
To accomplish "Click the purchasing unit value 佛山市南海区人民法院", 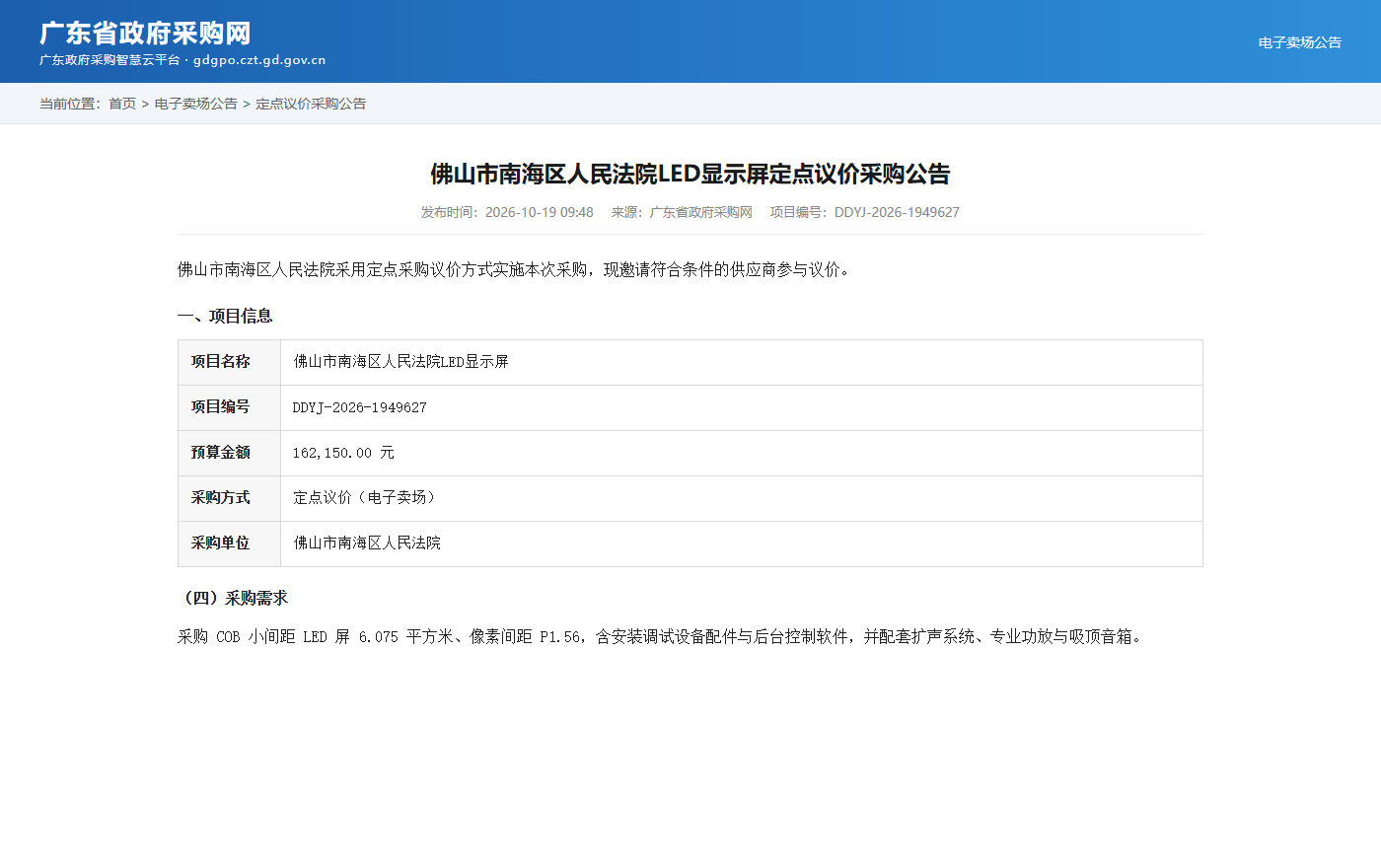I will pos(367,543).
